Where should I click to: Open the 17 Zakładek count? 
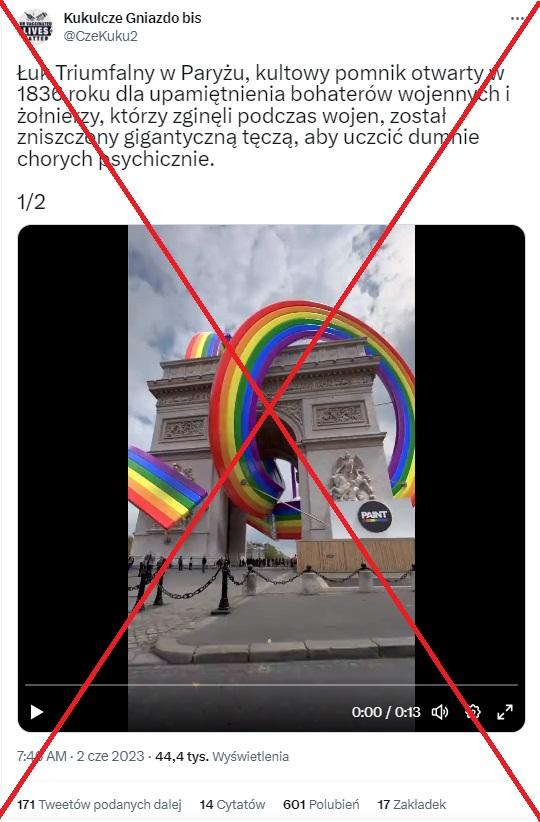pyautogui.click(x=412, y=804)
